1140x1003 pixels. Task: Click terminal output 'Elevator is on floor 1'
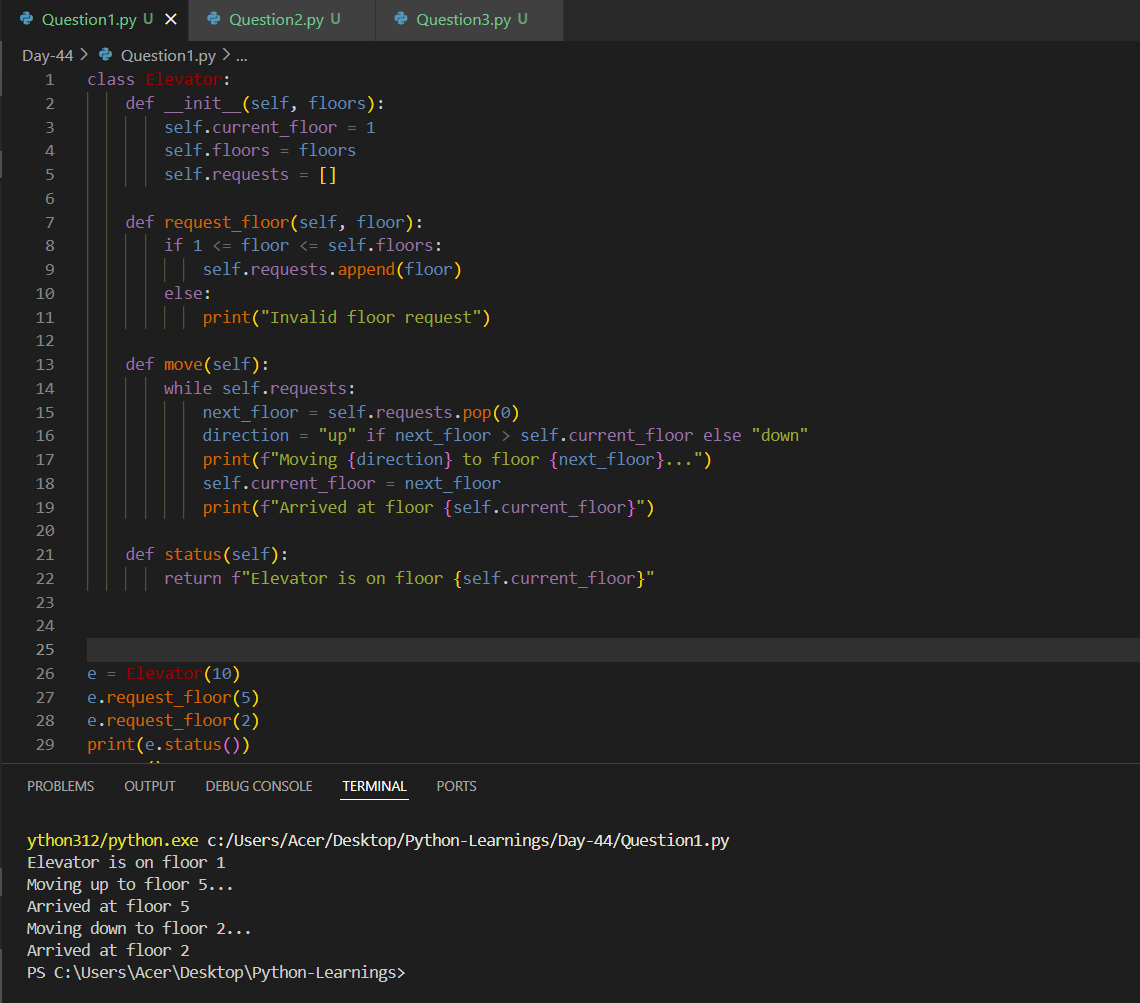point(127,863)
